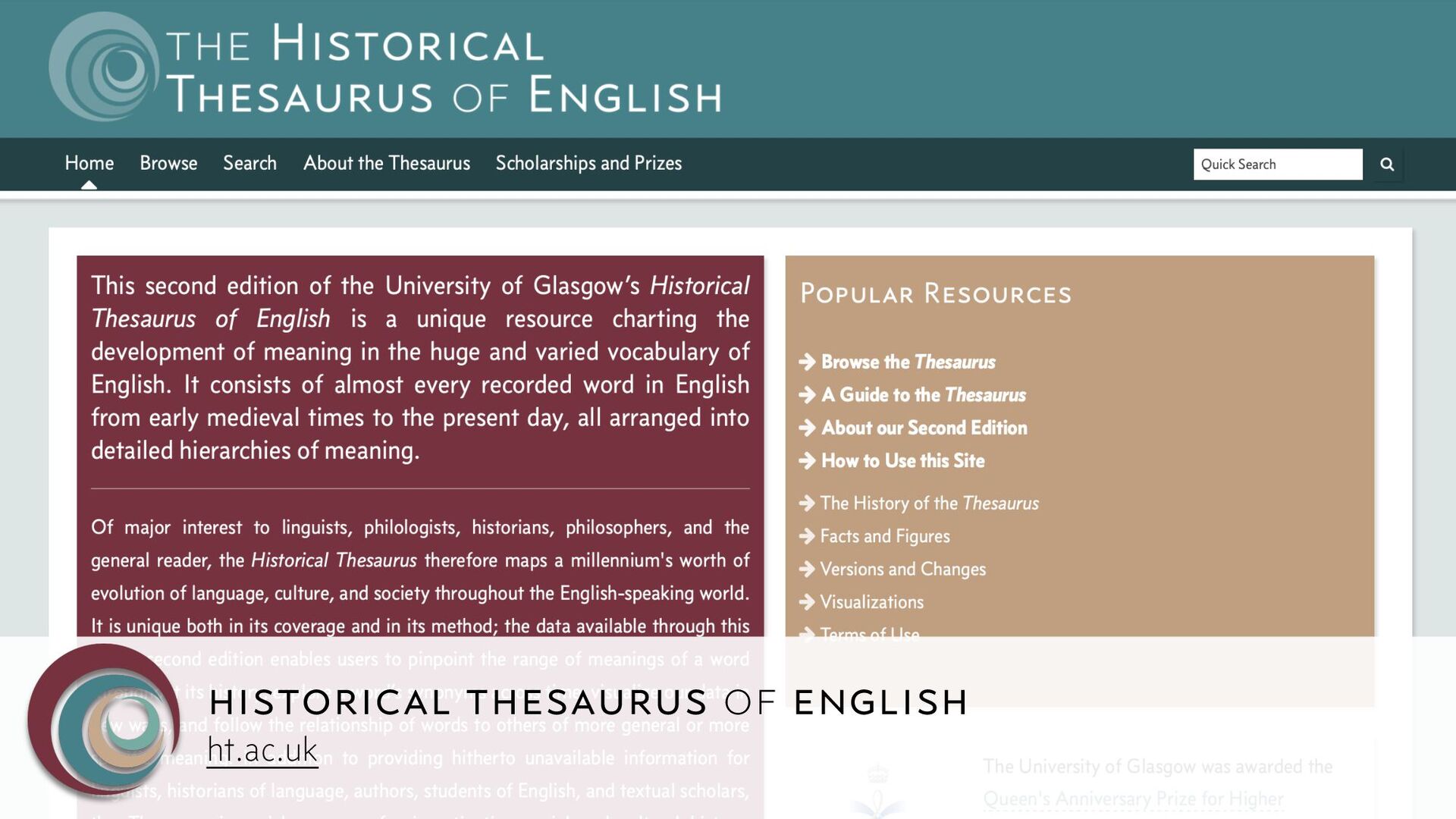The image size is (1456, 819).
Task: Click arrow icon beside Visualizations
Action: [x=807, y=602]
